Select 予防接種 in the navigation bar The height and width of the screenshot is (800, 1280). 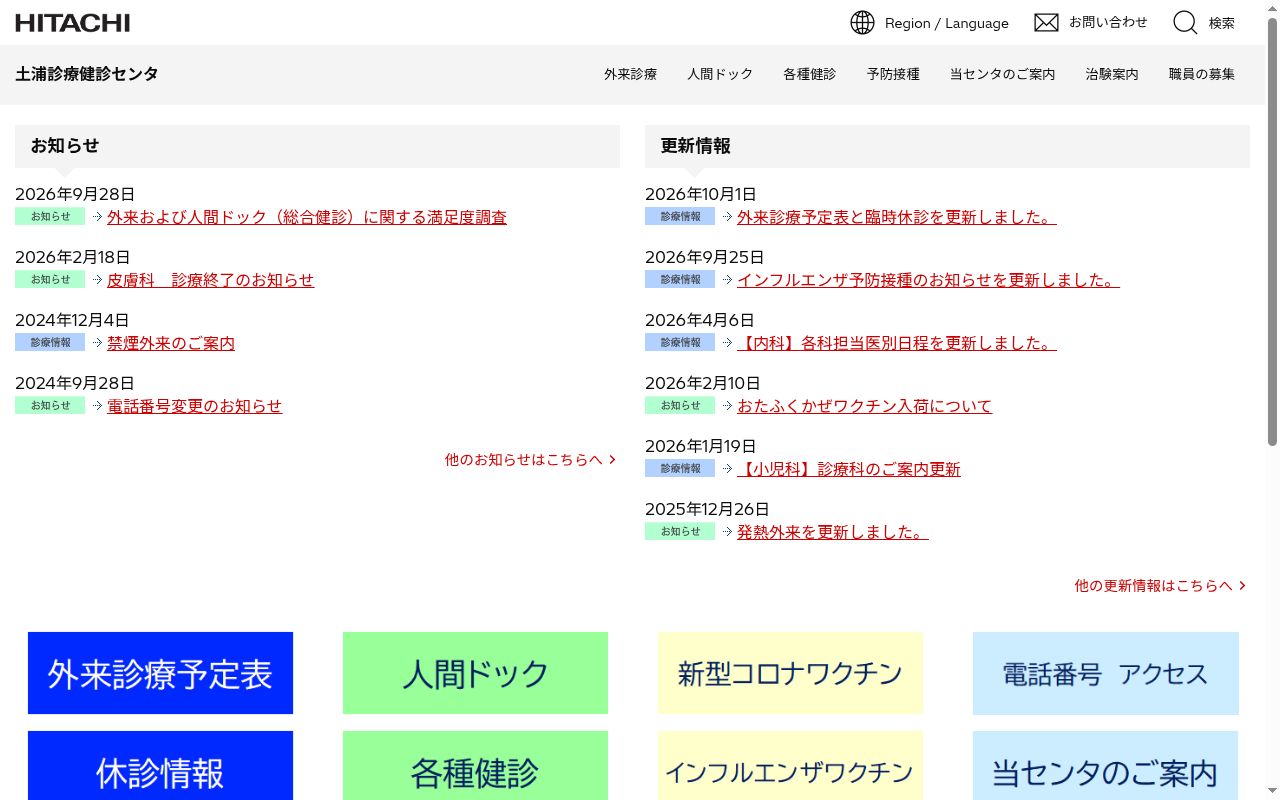point(893,74)
